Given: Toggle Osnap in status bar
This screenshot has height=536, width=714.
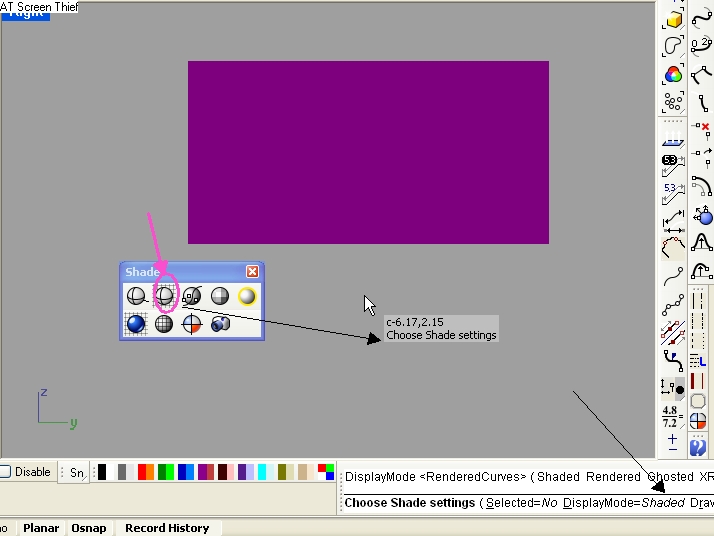Looking at the screenshot, I should point(89,528).
